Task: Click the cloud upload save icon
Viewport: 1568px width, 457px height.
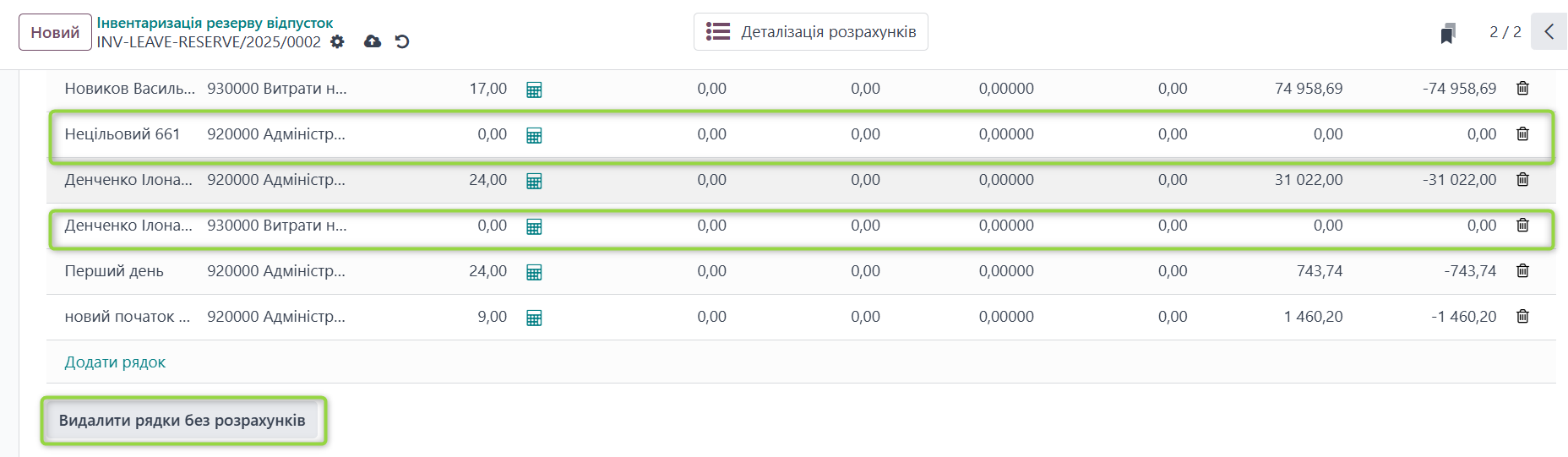Action: coord(373,41)
